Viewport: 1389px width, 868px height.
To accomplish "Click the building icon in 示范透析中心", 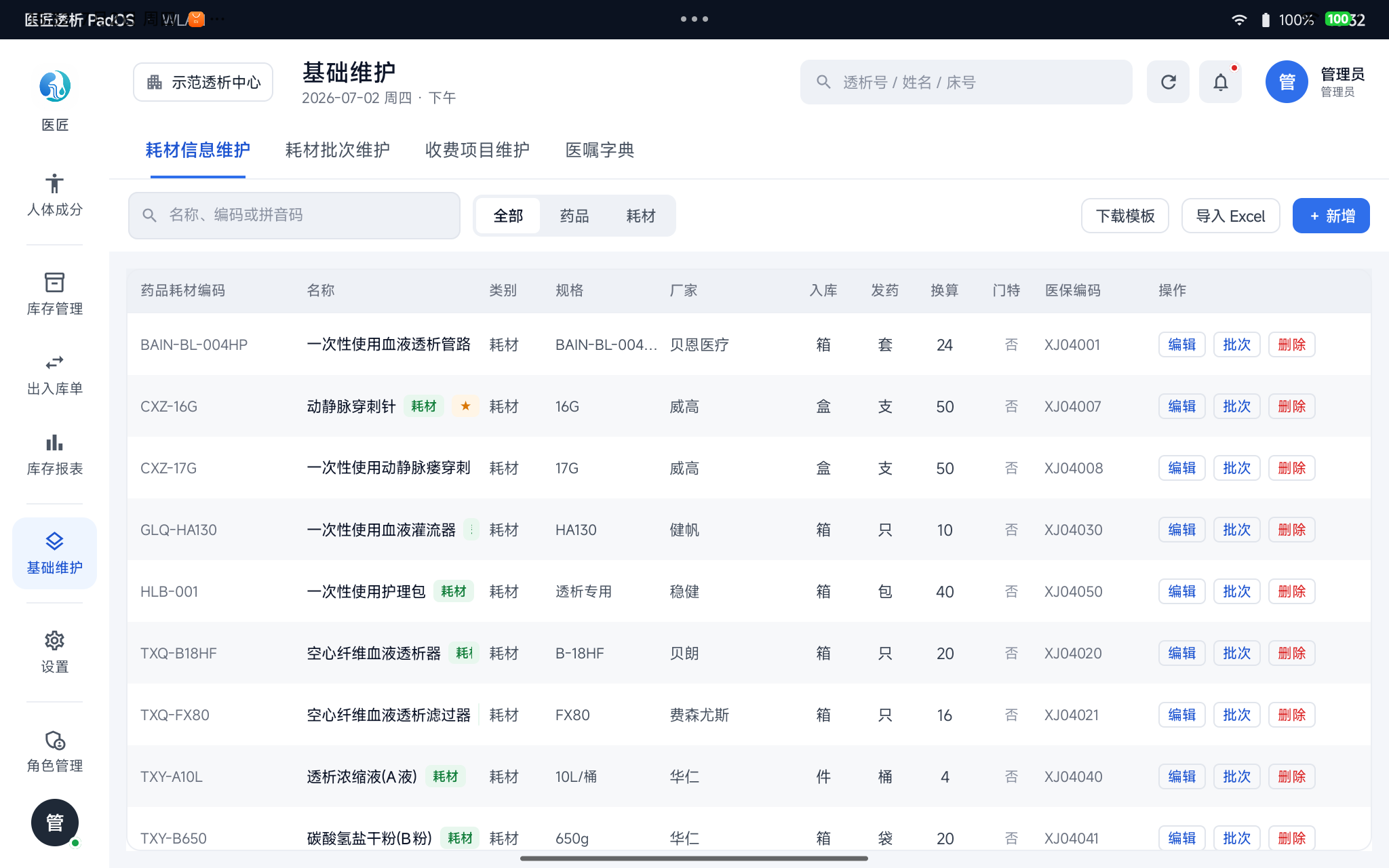I will tap(155, 82).
